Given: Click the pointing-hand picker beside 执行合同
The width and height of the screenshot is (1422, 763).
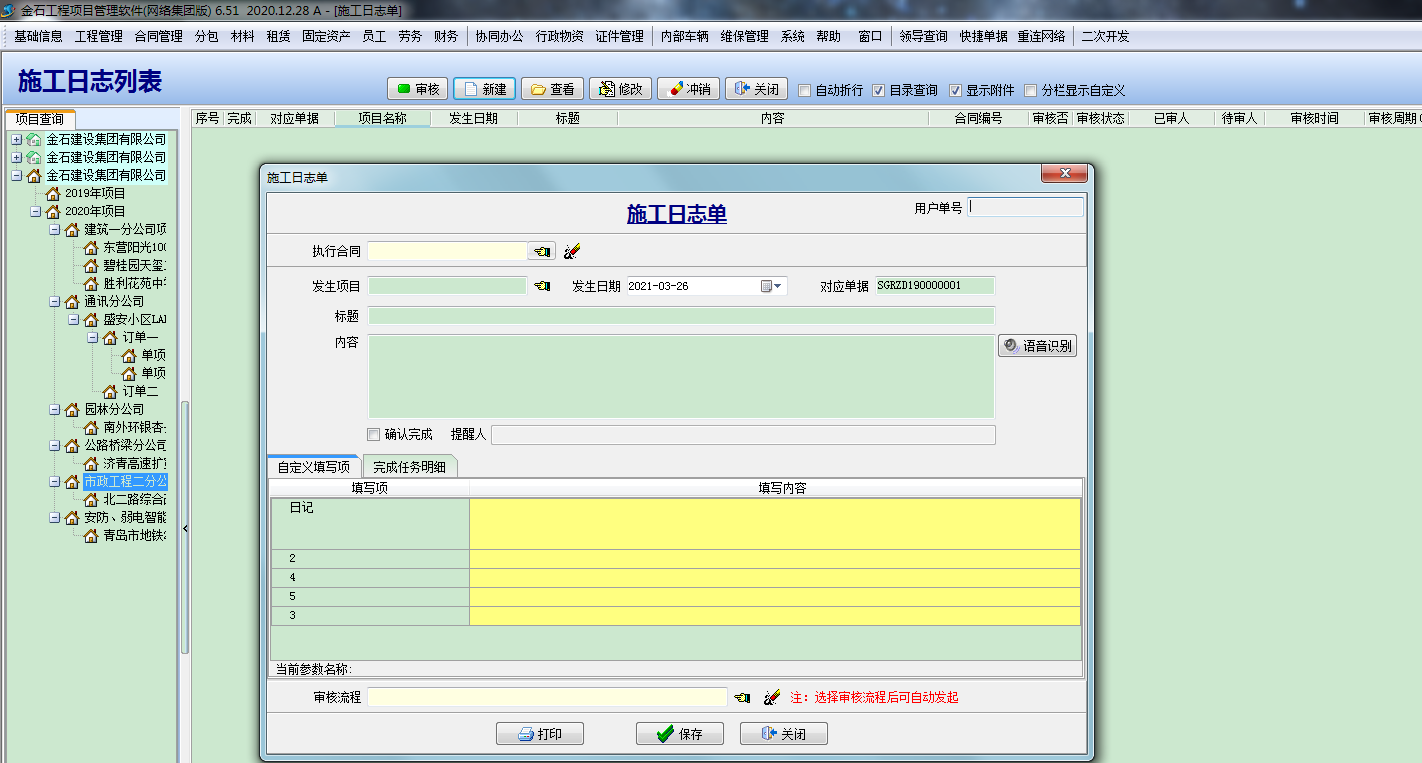Looking at the screenshot, I should click(541, 251).
